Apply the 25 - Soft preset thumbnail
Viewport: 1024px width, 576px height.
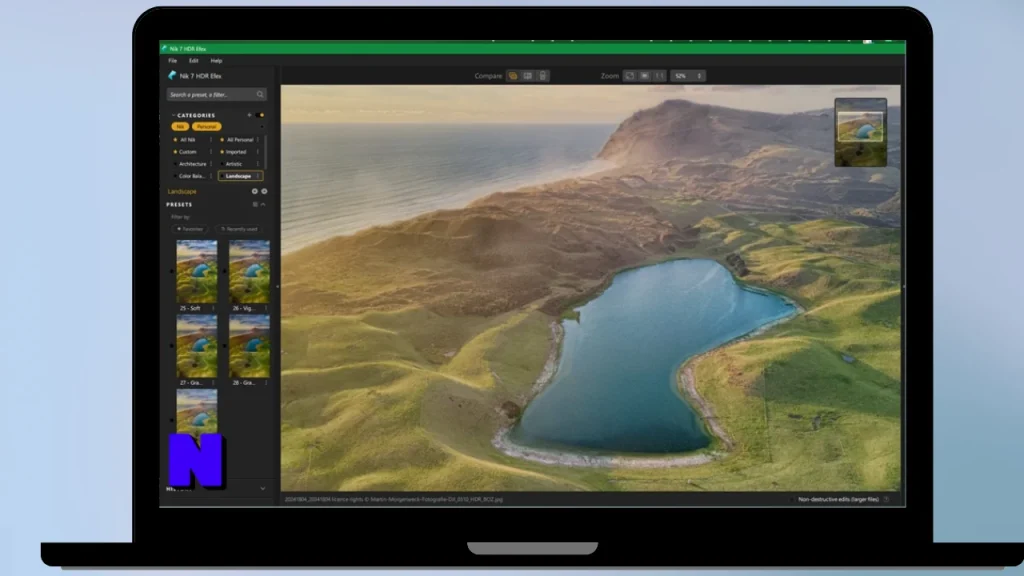[197, 272]
